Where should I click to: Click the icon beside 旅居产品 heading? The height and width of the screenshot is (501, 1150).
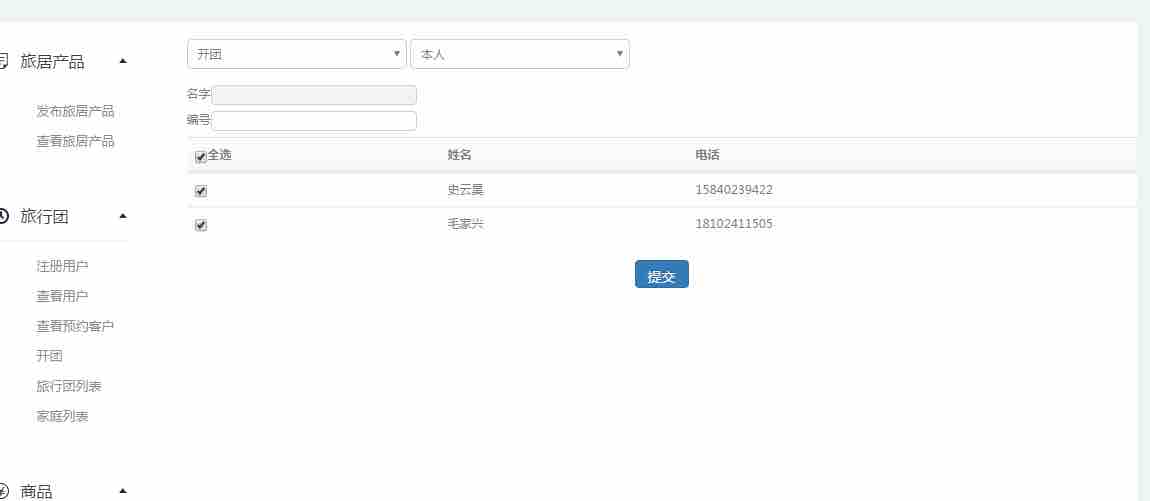tap(3, 62)
